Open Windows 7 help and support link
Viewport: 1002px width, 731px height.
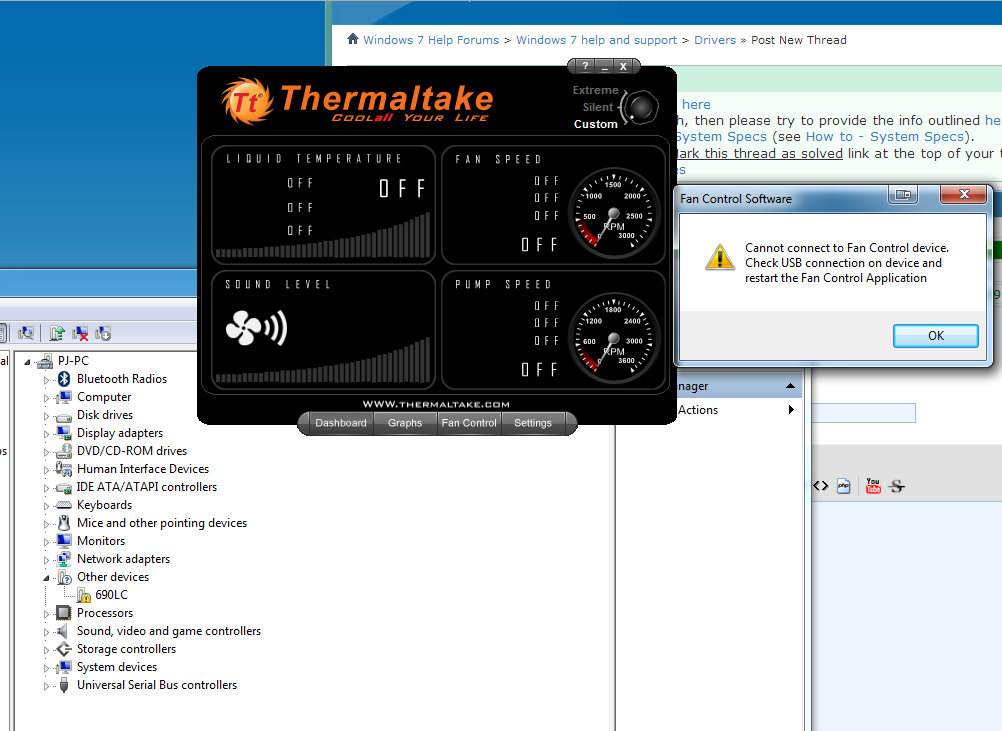click(x=596, y=40)
